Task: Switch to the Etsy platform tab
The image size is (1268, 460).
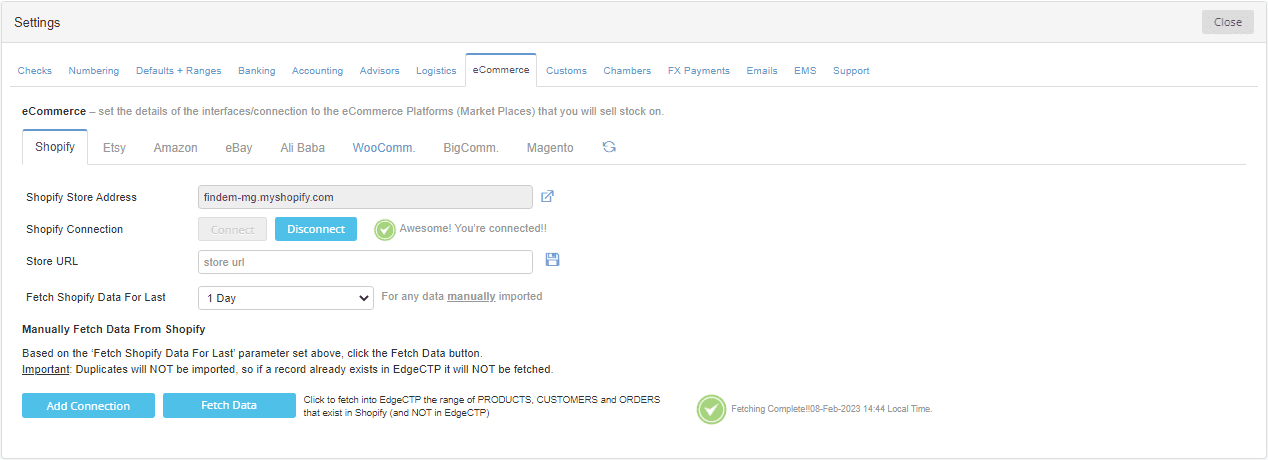Action: [114, 148]
